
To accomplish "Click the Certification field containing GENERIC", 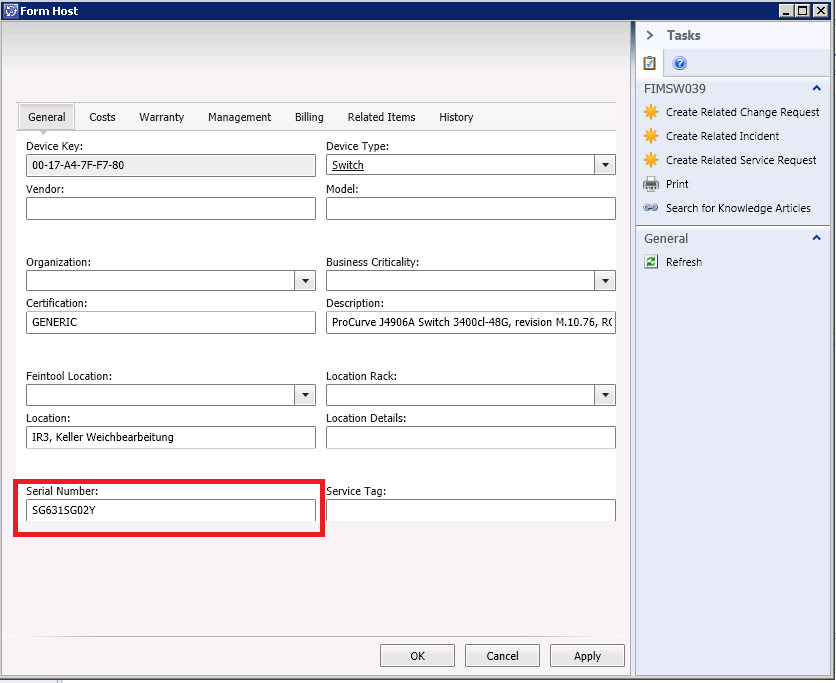I will coord(171,323).
